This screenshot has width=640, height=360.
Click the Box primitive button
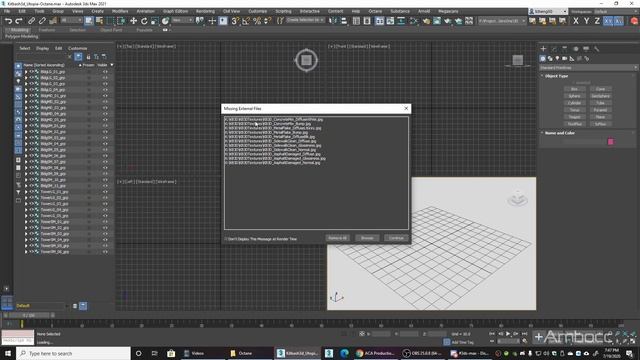[x=574, y=89]
